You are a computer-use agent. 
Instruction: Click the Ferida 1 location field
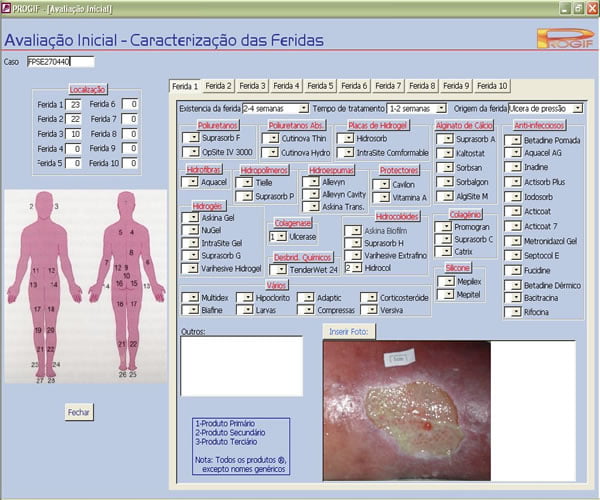point(75,104)
